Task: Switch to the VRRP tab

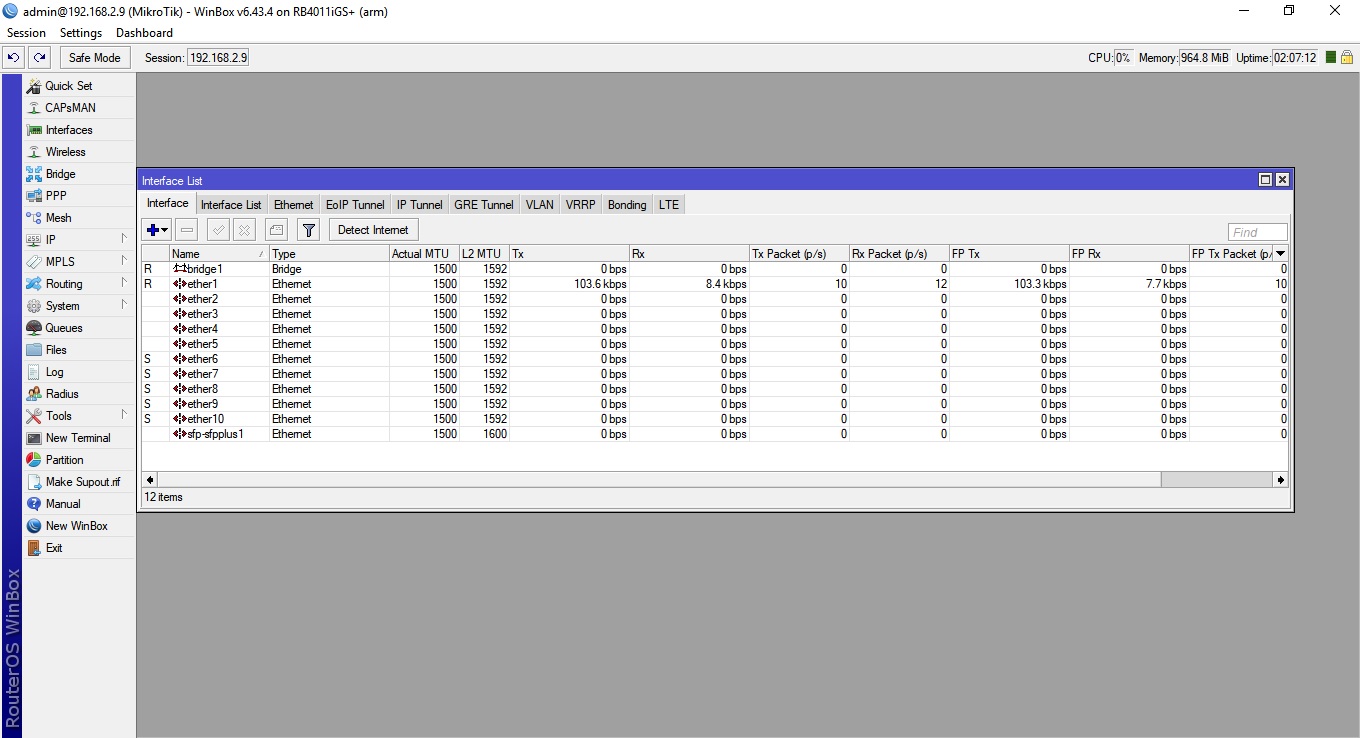Action: coord(581,205)
